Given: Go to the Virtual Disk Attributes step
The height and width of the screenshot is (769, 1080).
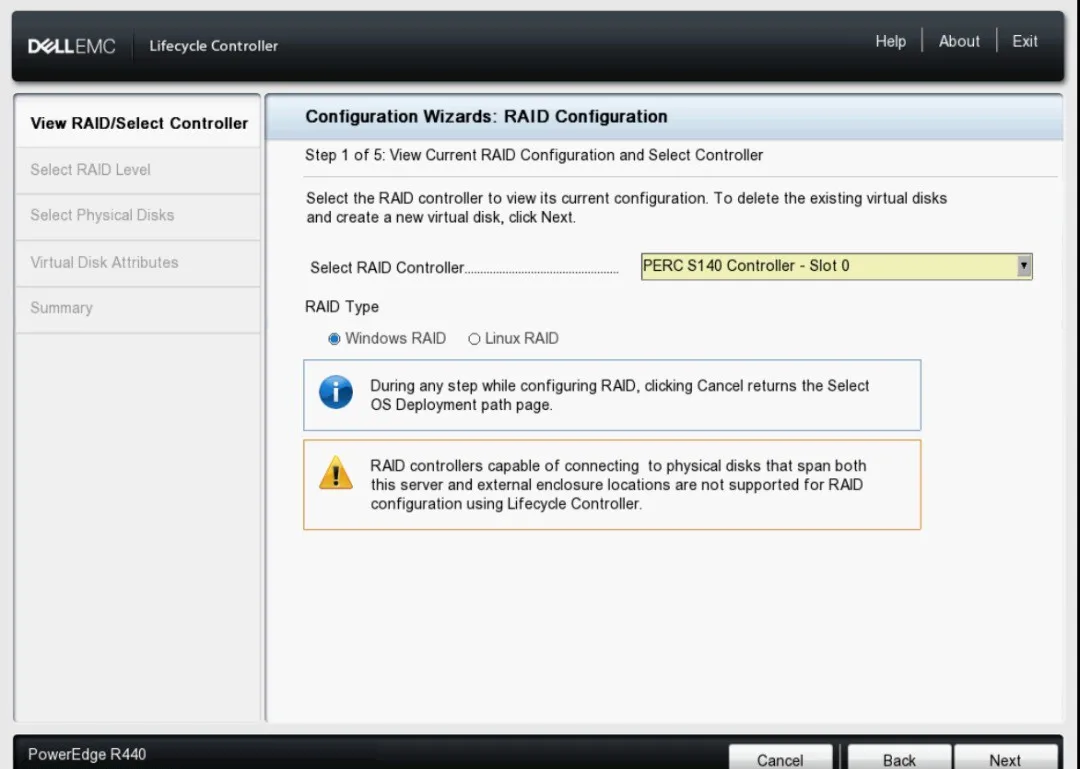Looking at the screenshot, I should [138, 263].
